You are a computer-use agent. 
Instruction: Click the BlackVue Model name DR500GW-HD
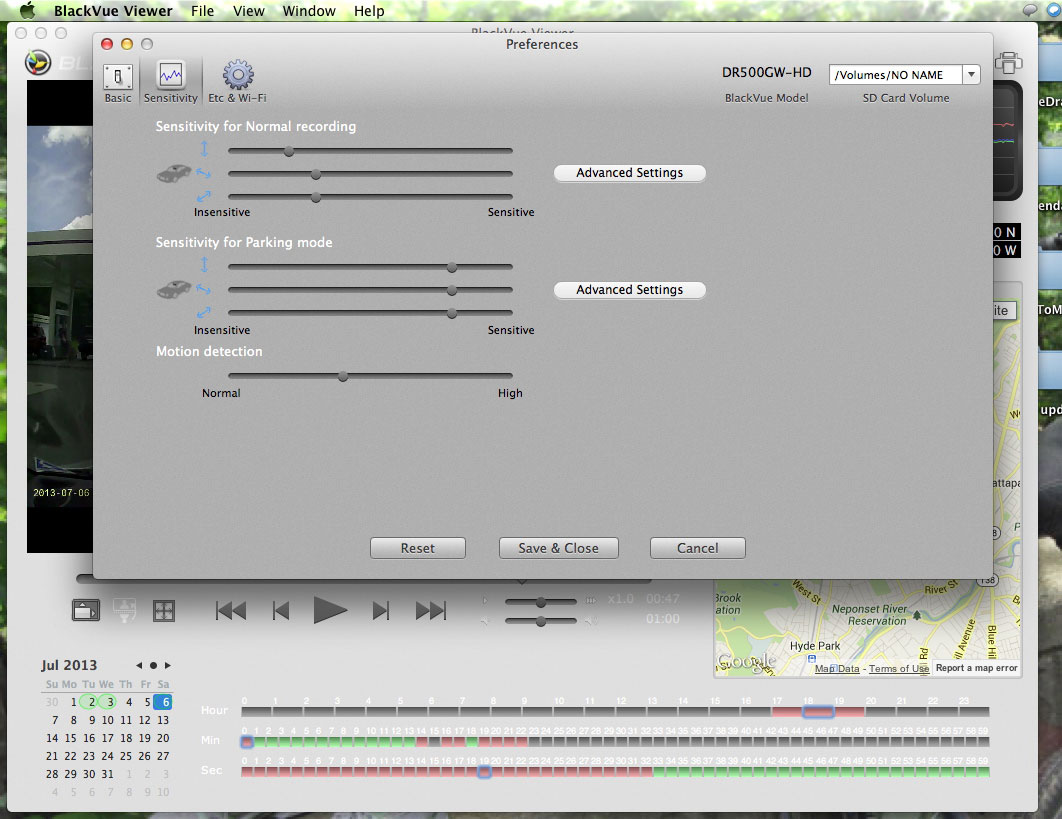pos(766,72)
